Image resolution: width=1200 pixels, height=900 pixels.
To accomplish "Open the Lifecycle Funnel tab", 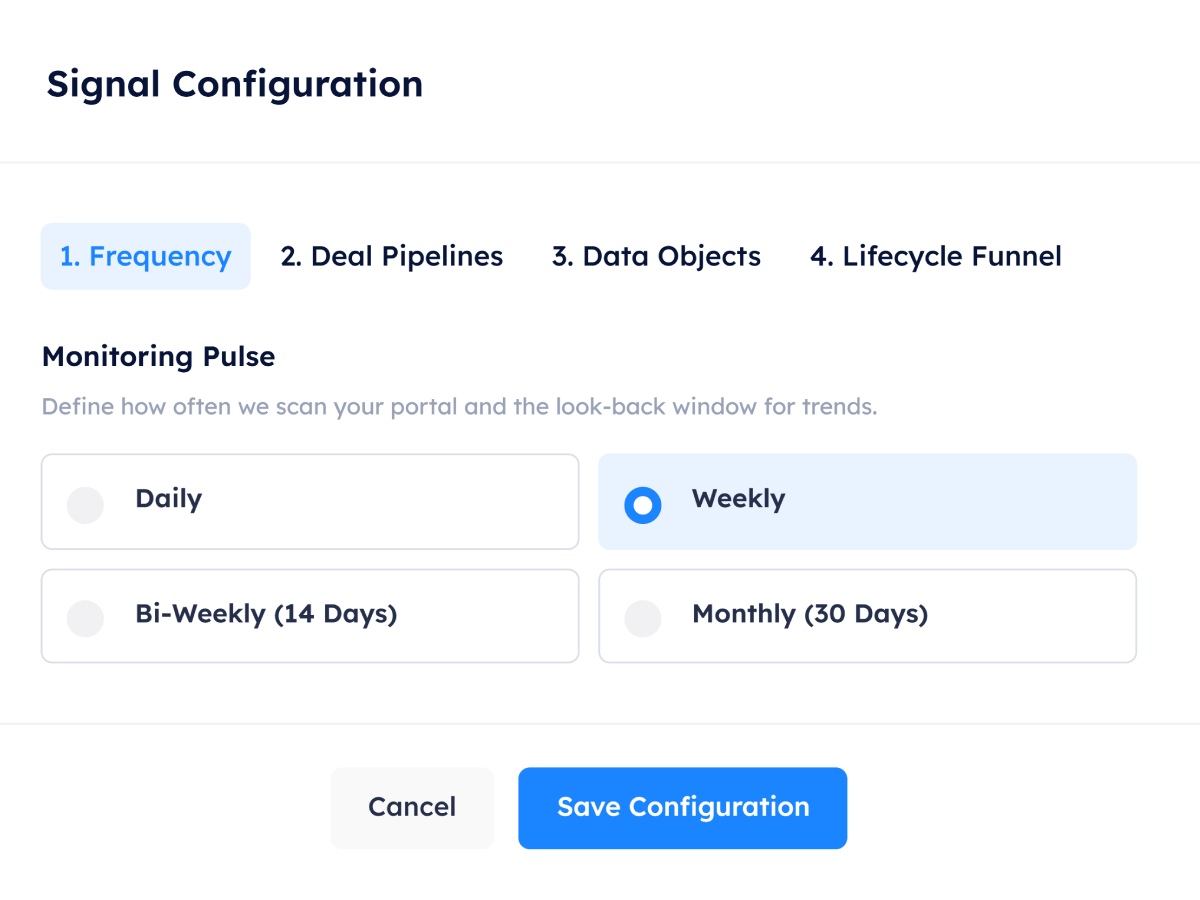I will click(935, 257).
